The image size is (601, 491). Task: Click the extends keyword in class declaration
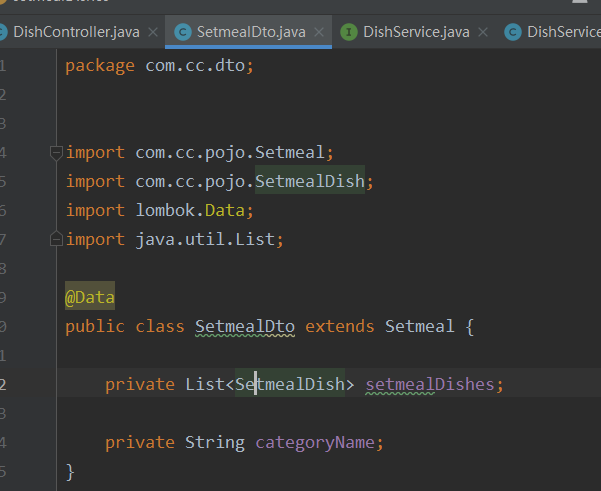coord(340,327)
